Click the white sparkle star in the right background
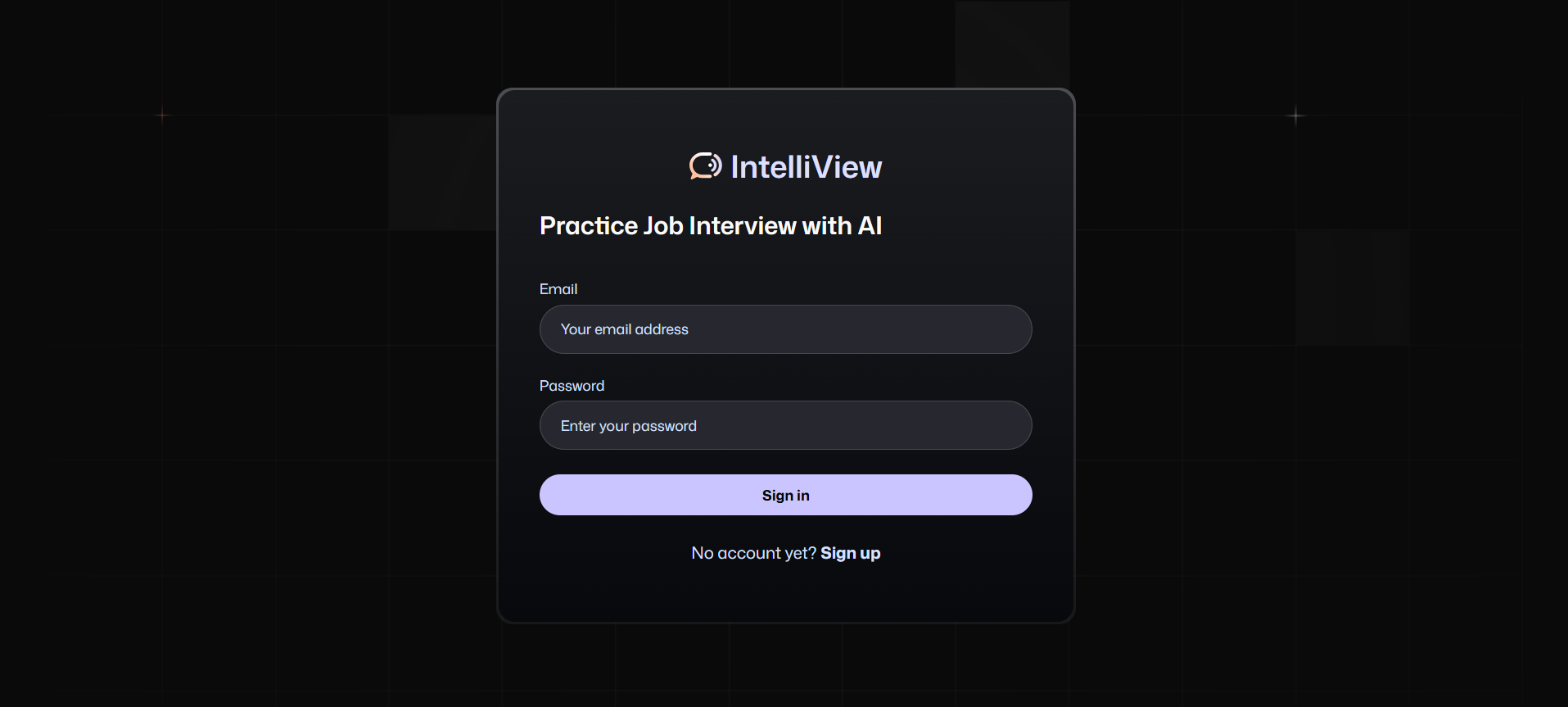Image resolution: width=1568 pixels, height=707 pixels. (1295, 116)
